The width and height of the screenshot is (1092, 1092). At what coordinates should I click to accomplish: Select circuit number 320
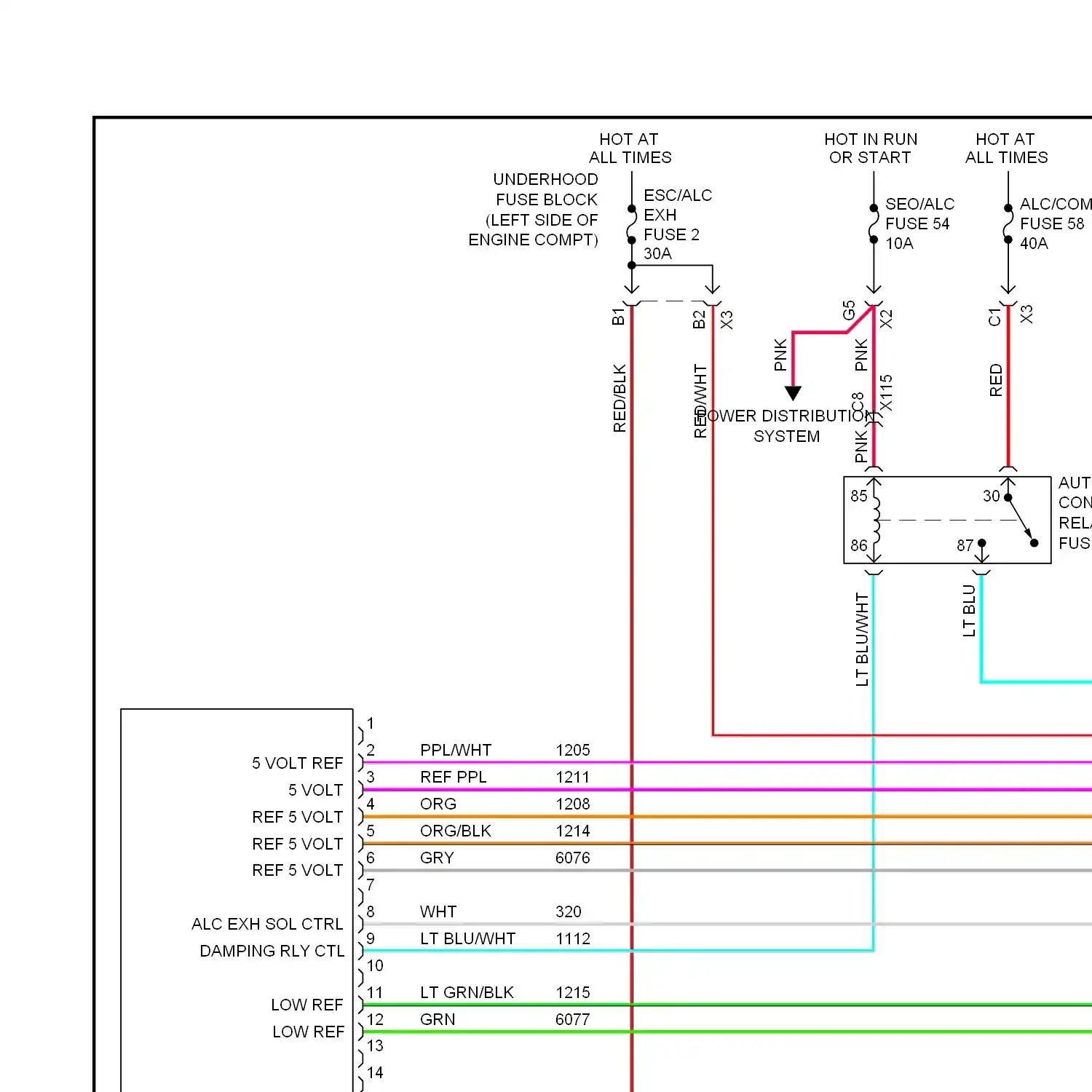569,911
